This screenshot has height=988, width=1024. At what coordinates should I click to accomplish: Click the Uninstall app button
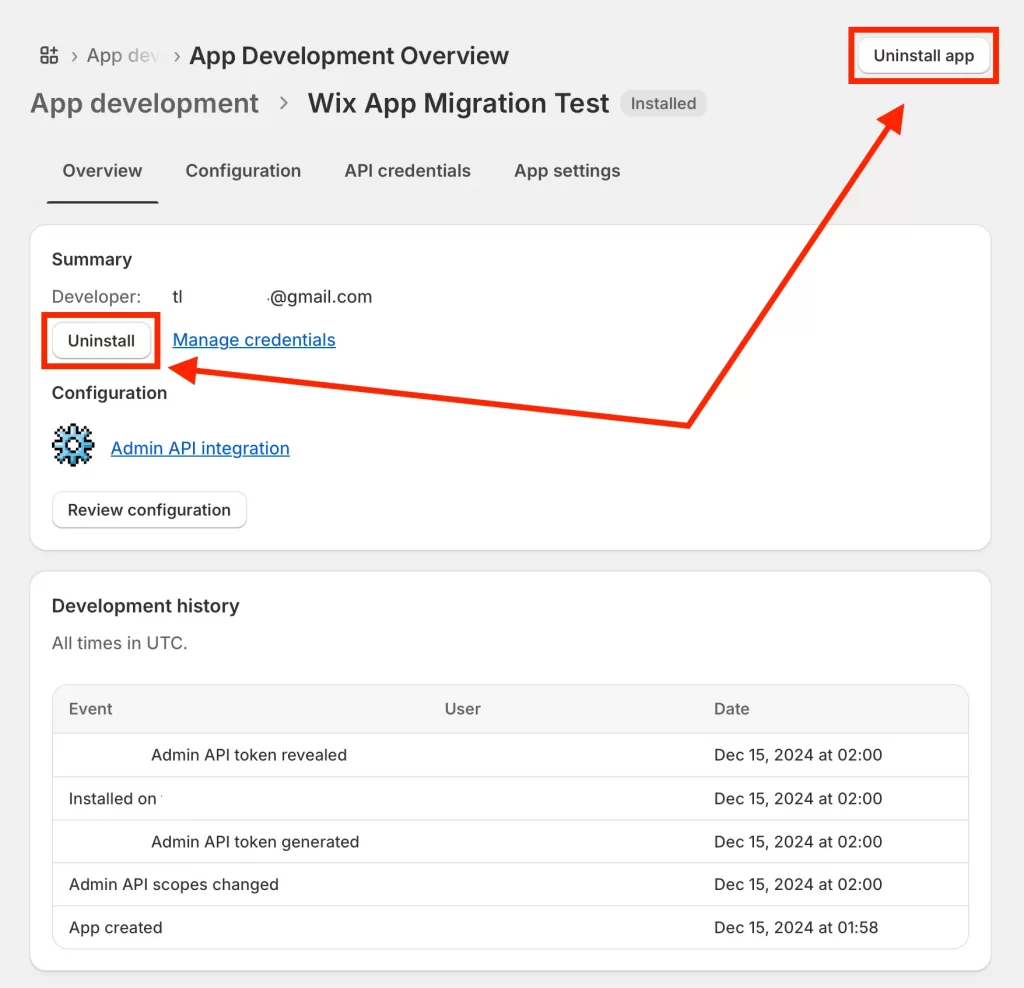tap(922, 56)
